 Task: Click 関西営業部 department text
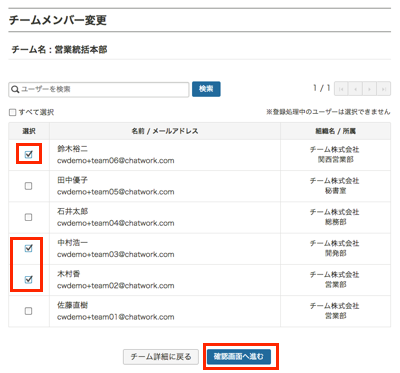coord(335,160)
